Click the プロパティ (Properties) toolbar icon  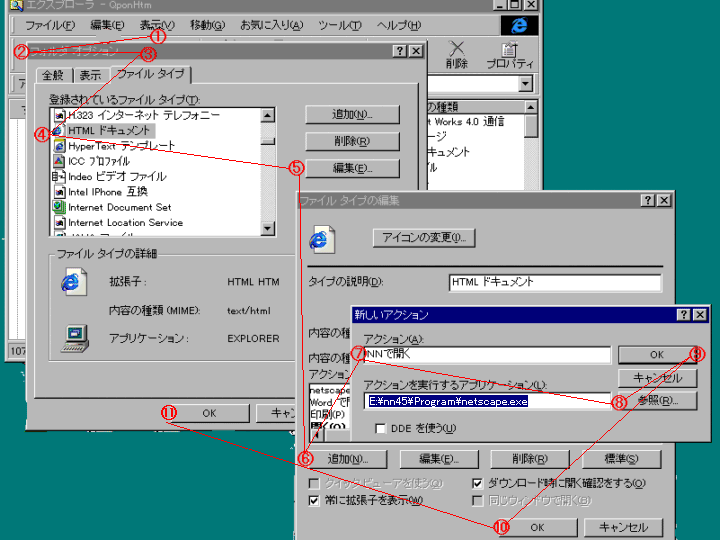click(x=510, y=53)
